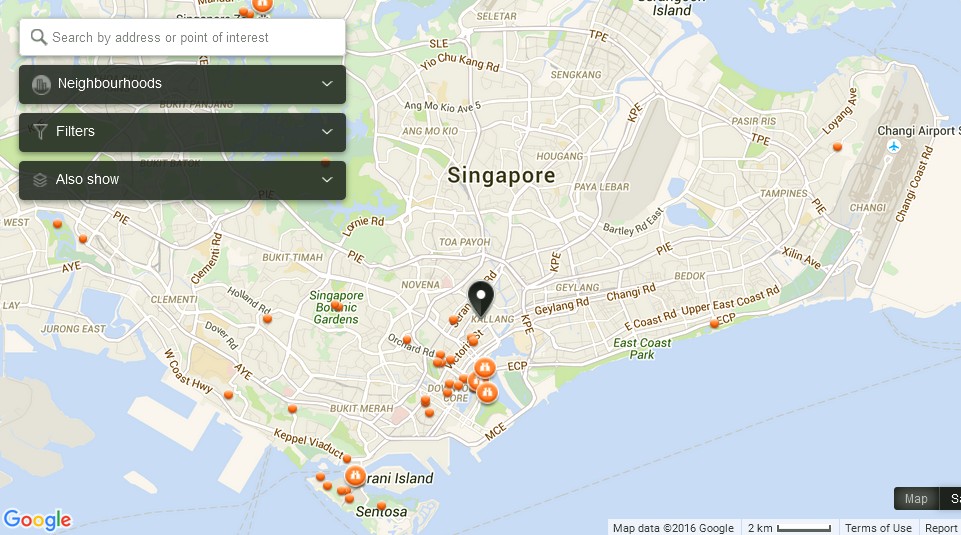Viewport: 961px width, 535px height.
Task: Click the orange dot near Serangoon Rd
Action: pyautogui.click(x=454, y=320)
